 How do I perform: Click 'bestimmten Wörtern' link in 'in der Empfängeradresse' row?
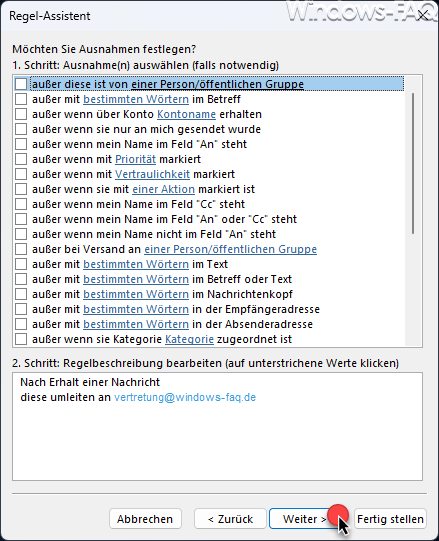tap(136, 309)
